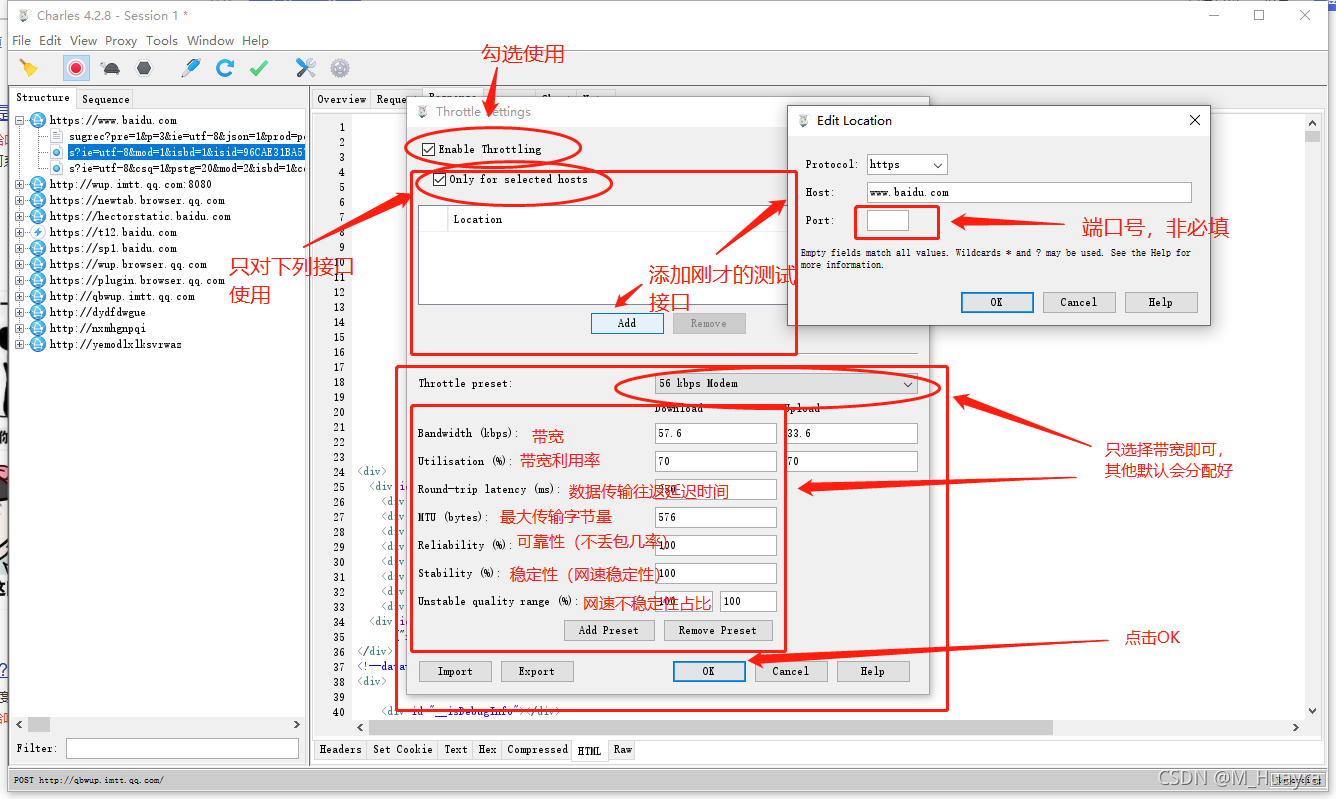Select the Hex tab
This screenshot has height=799, width=1336.
(x=487, y=749)
